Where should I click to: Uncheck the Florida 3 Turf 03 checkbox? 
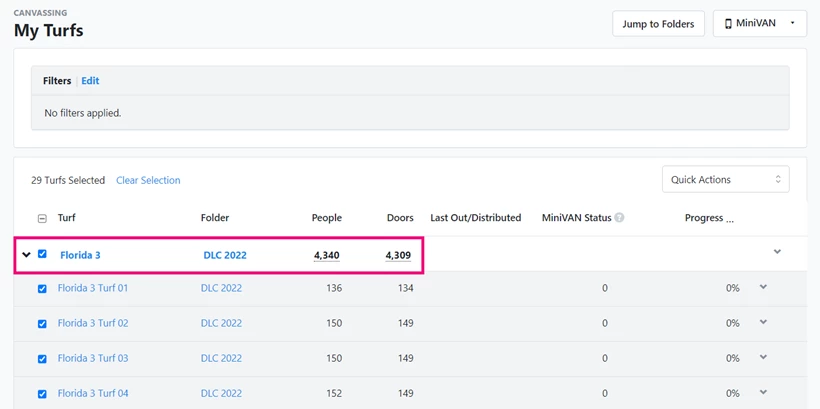(x=42, y=359)
